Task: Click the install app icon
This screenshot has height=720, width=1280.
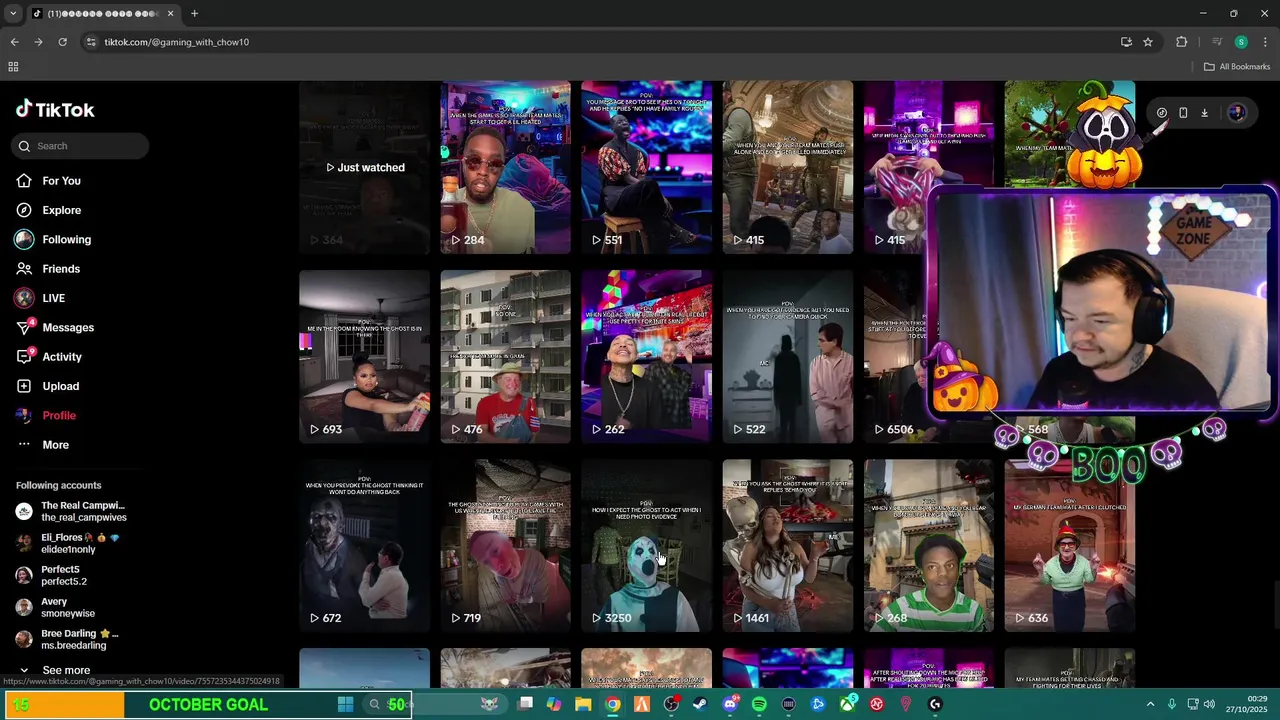Action: click(x=1126, y=42)
